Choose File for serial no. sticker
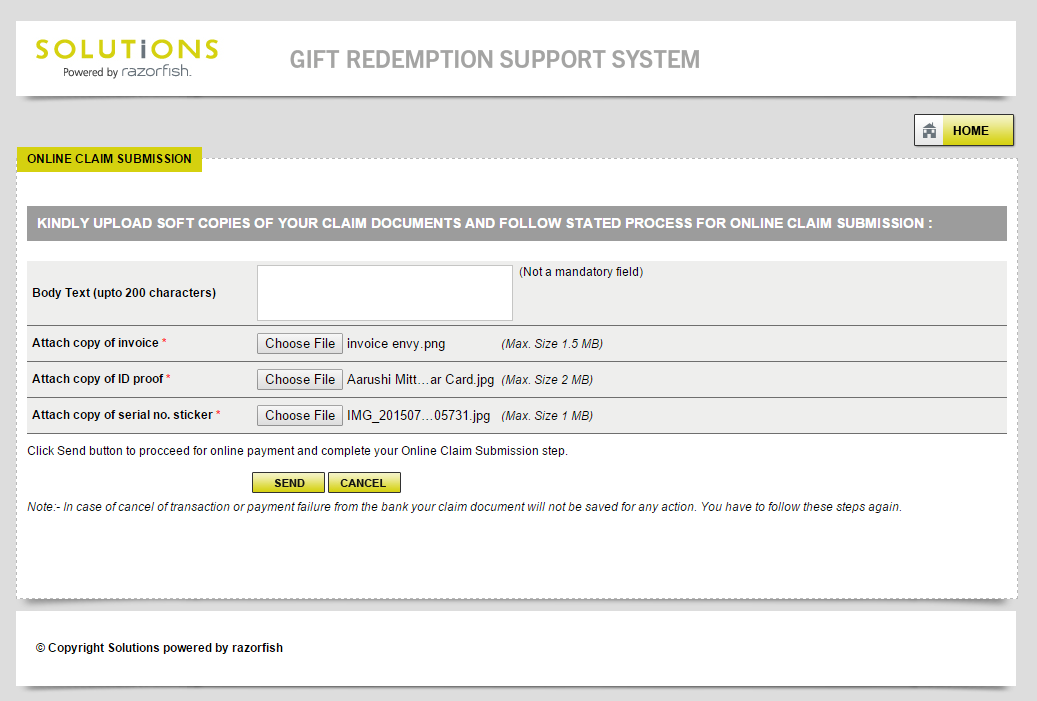The width and height of the screenshot is (1037, 701). (300, 415)
